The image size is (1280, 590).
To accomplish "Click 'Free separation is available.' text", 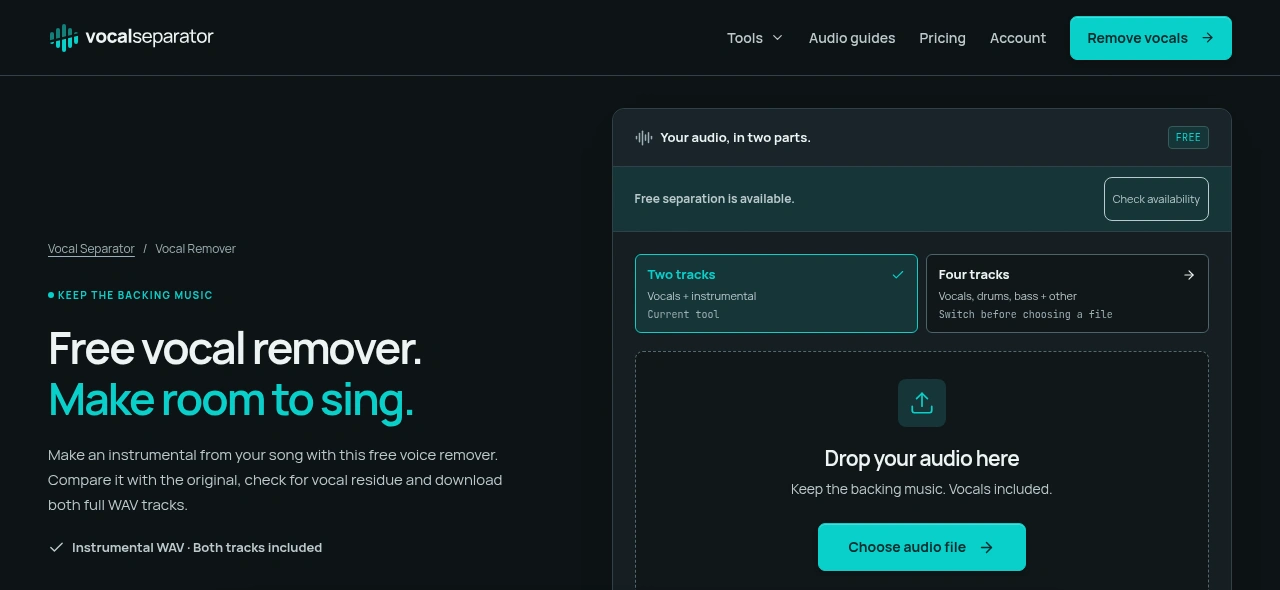I will coord(714,199).
